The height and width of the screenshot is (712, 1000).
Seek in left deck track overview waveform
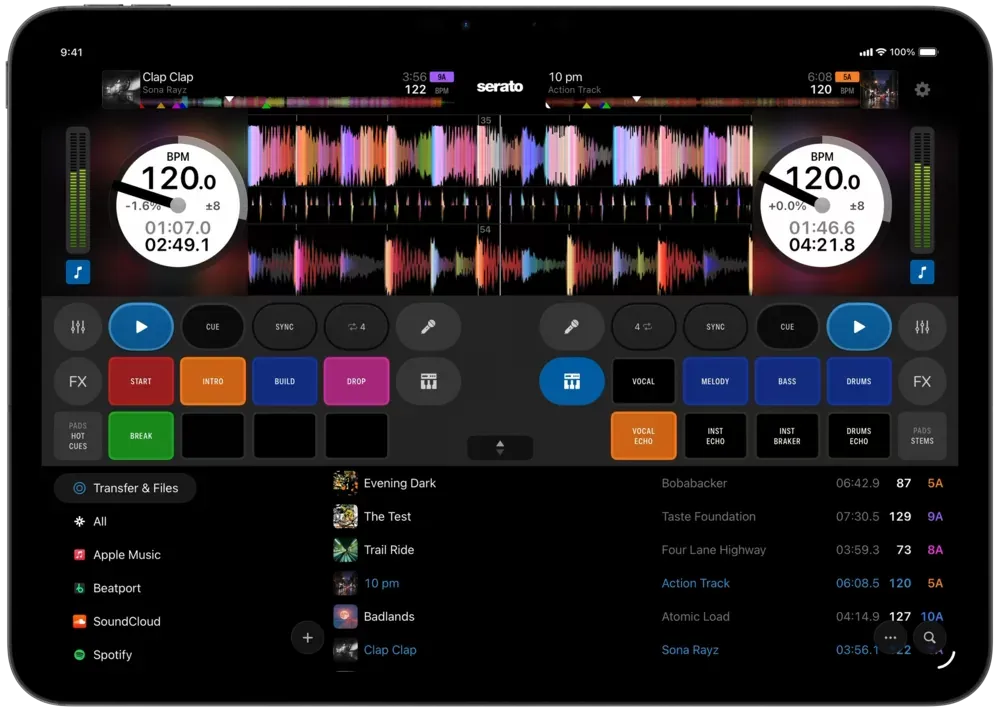pos(295,102)
